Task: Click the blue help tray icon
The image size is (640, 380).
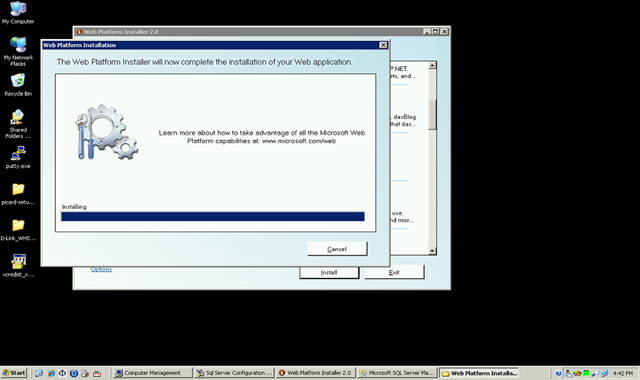Action: pos(558,373)
